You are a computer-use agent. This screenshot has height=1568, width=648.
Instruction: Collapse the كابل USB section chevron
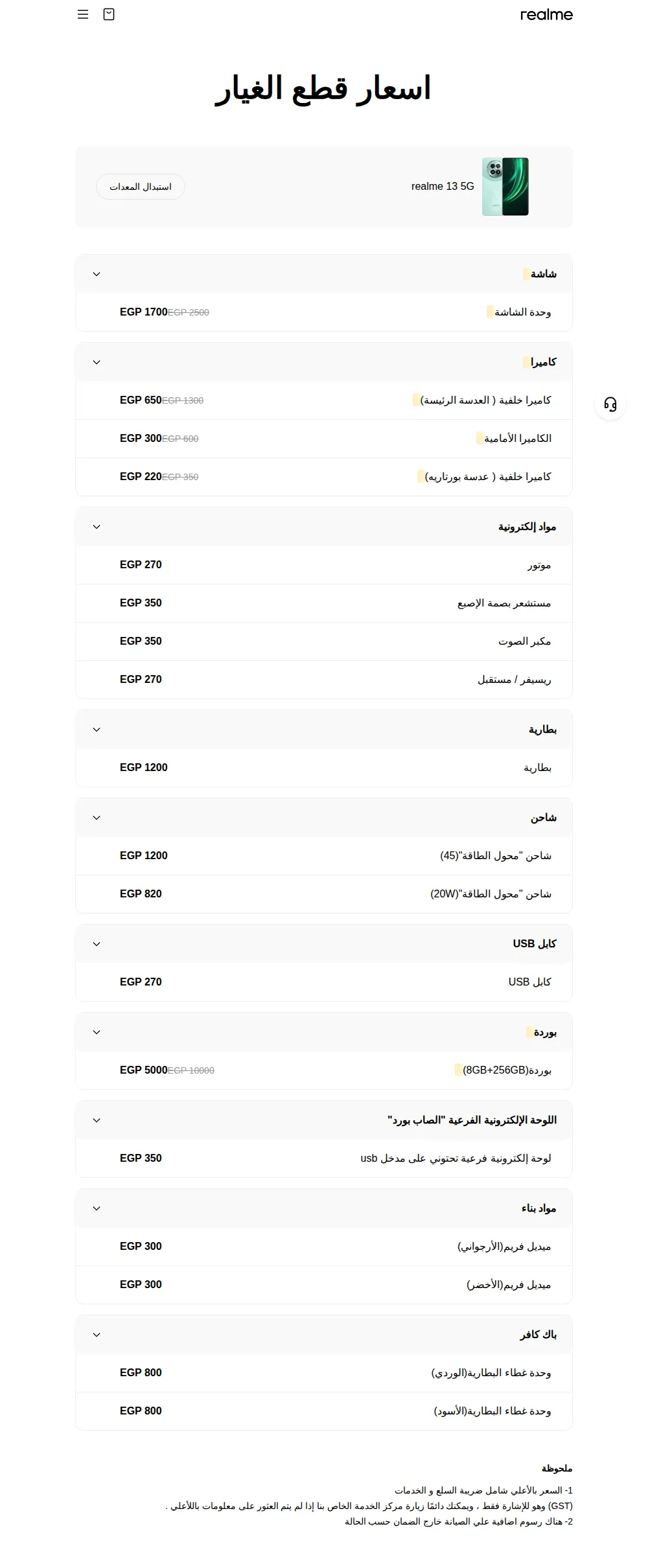pyautogui.click(x=97, y=944)
